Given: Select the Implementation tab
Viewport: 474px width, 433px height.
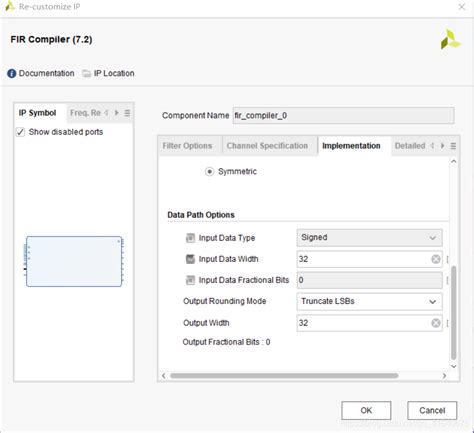Looking at the screenshot, I should (351, 146).
